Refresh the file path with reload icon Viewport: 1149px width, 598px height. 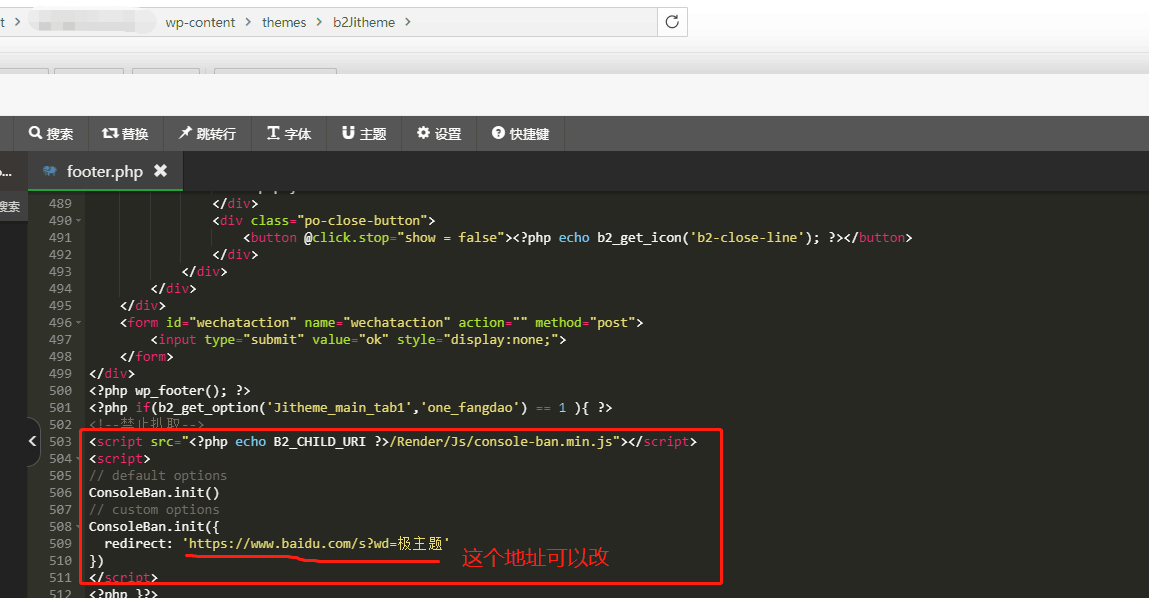click(x=672, y=22)
